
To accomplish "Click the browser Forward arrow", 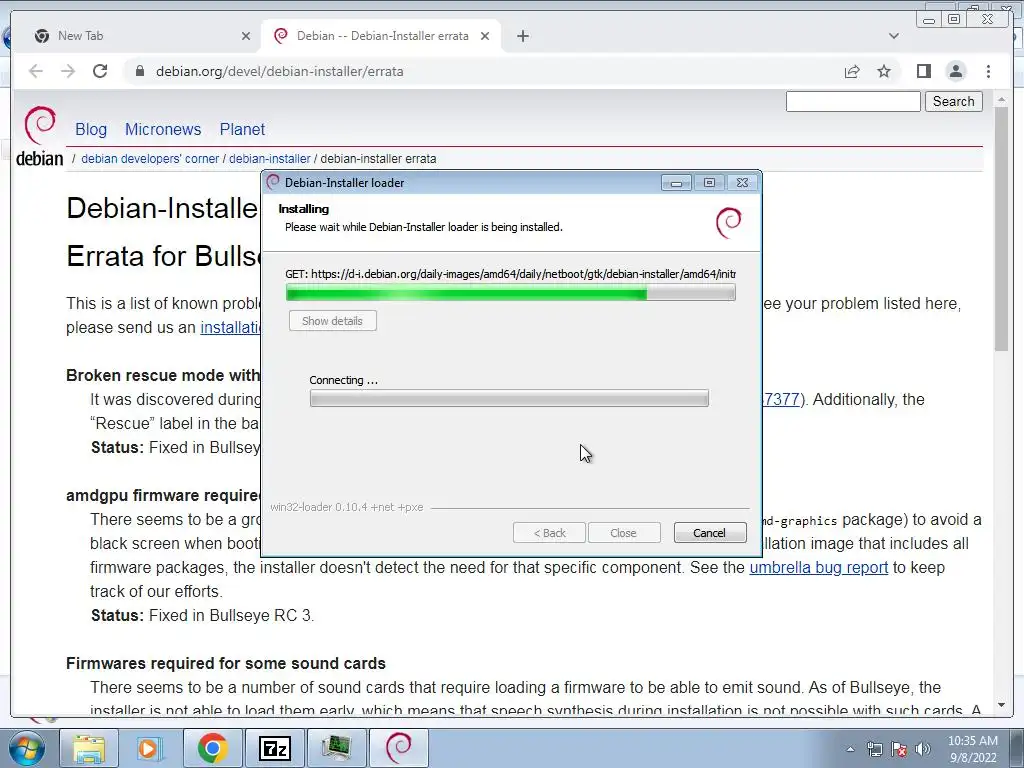I will coord(68,71).
